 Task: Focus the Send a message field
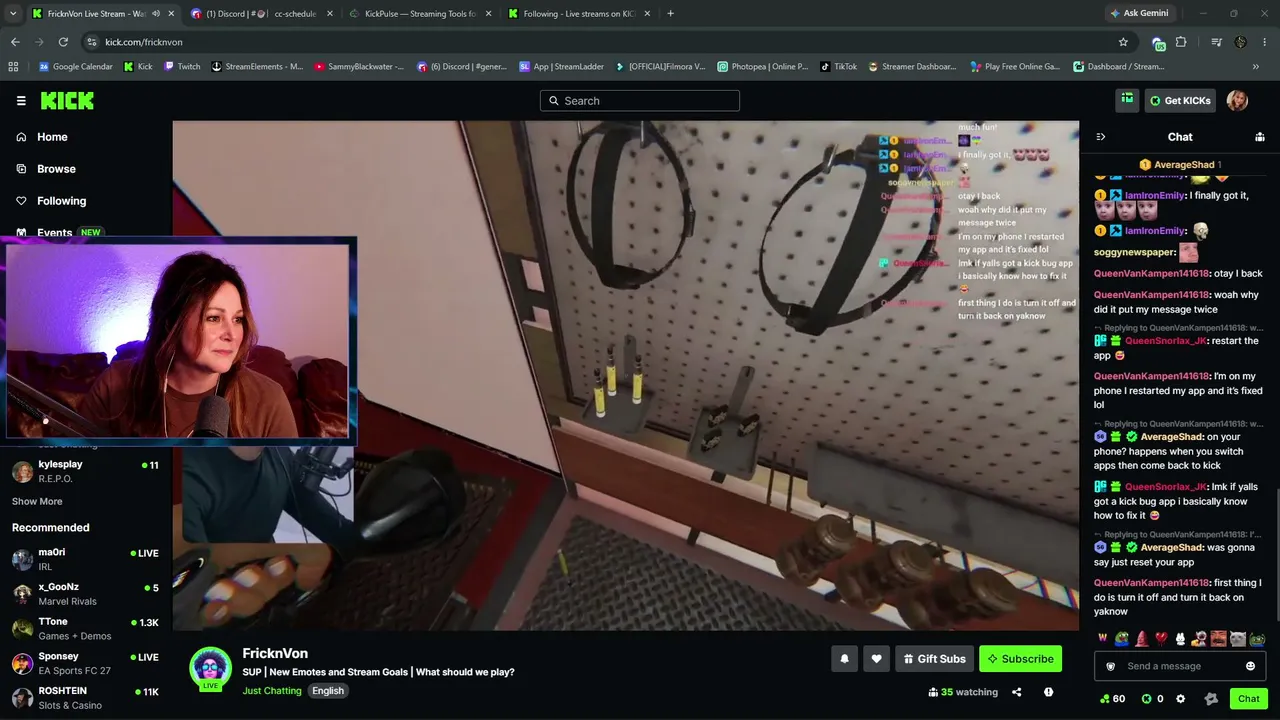pyautogui.click(x=1180, y=666)
